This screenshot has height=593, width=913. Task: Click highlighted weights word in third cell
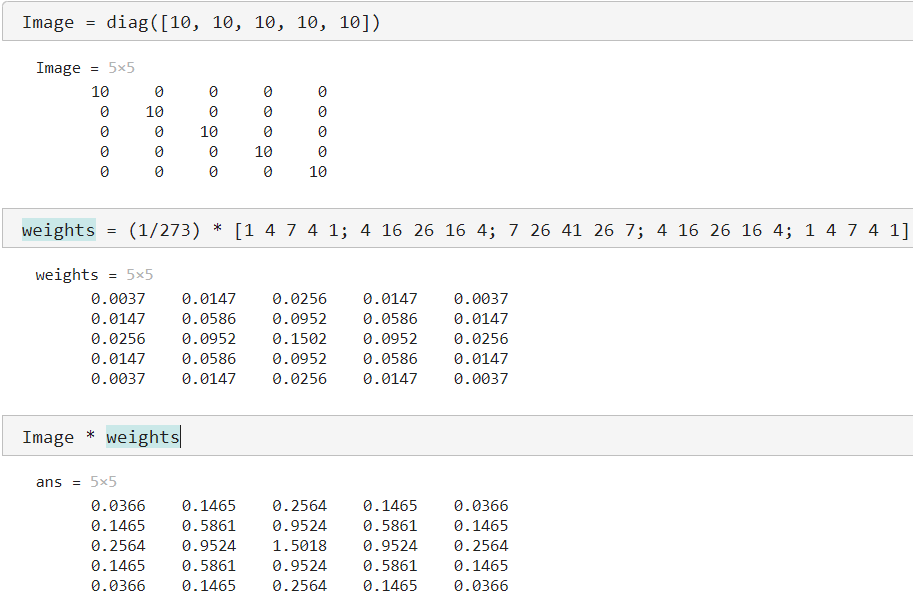click(x=143, y=437)
